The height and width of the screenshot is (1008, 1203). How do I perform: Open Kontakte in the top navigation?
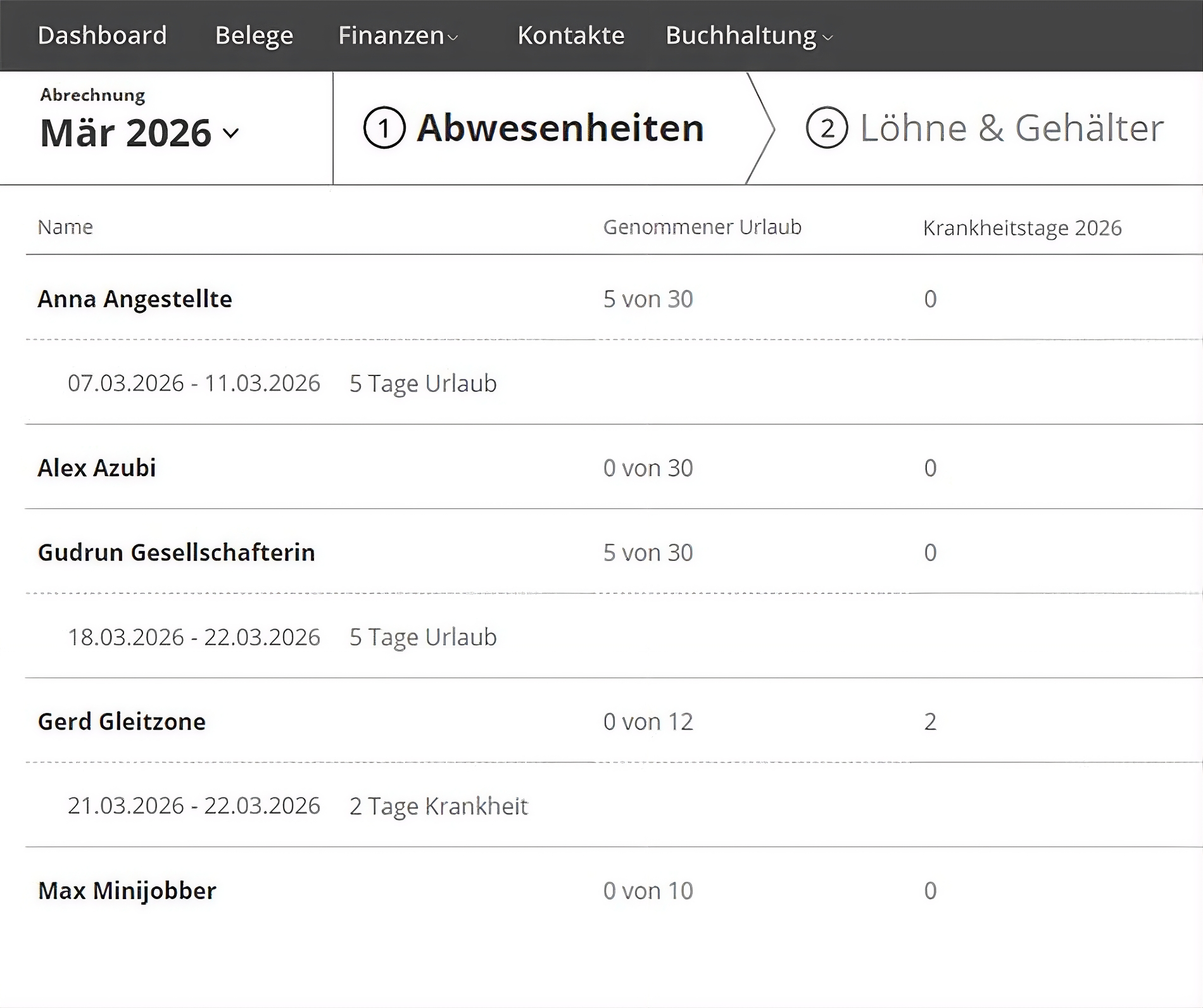(570, 35)
